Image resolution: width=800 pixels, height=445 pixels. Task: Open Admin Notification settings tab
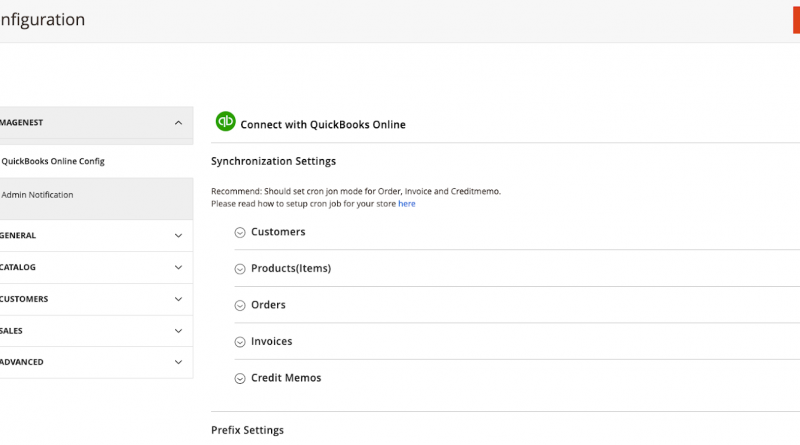(37, 195)
